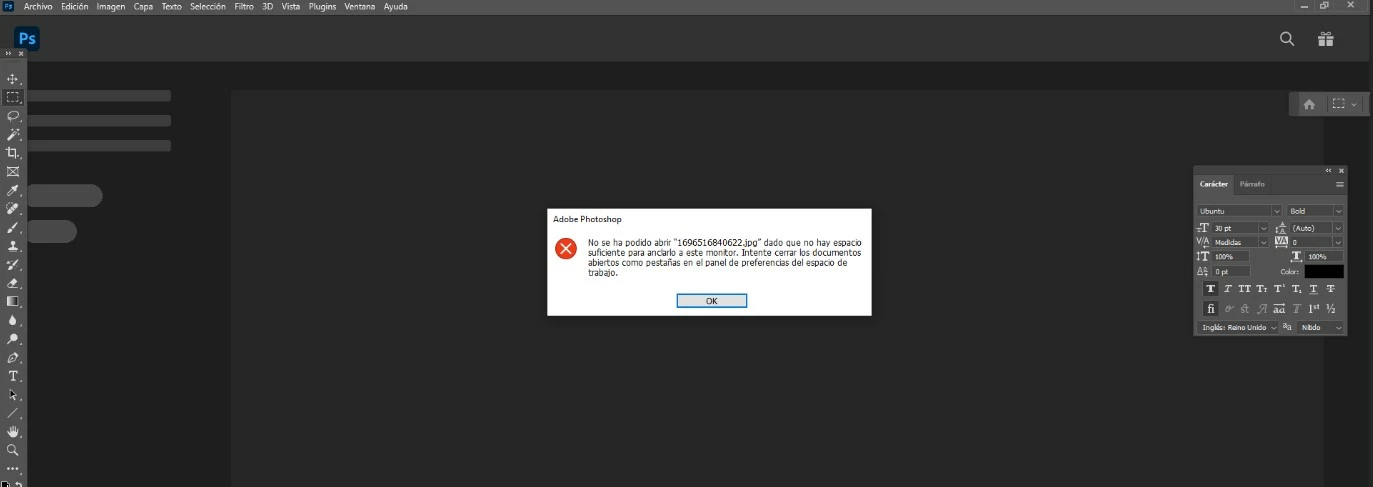Toggle Faux Bold text style
1373x487 pixels.
click(x=1211, y=289)
